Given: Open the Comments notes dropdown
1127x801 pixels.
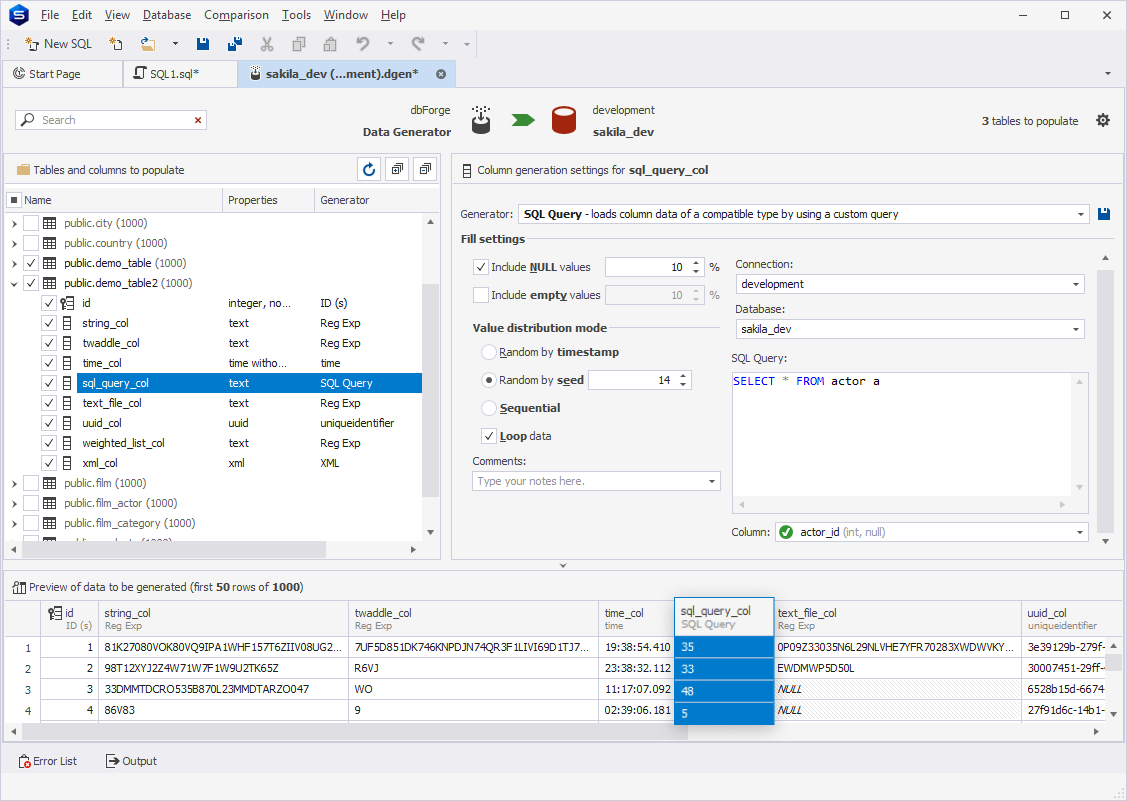Looking at the screenshot, I should pyautogui.click(x=712, y=481).
